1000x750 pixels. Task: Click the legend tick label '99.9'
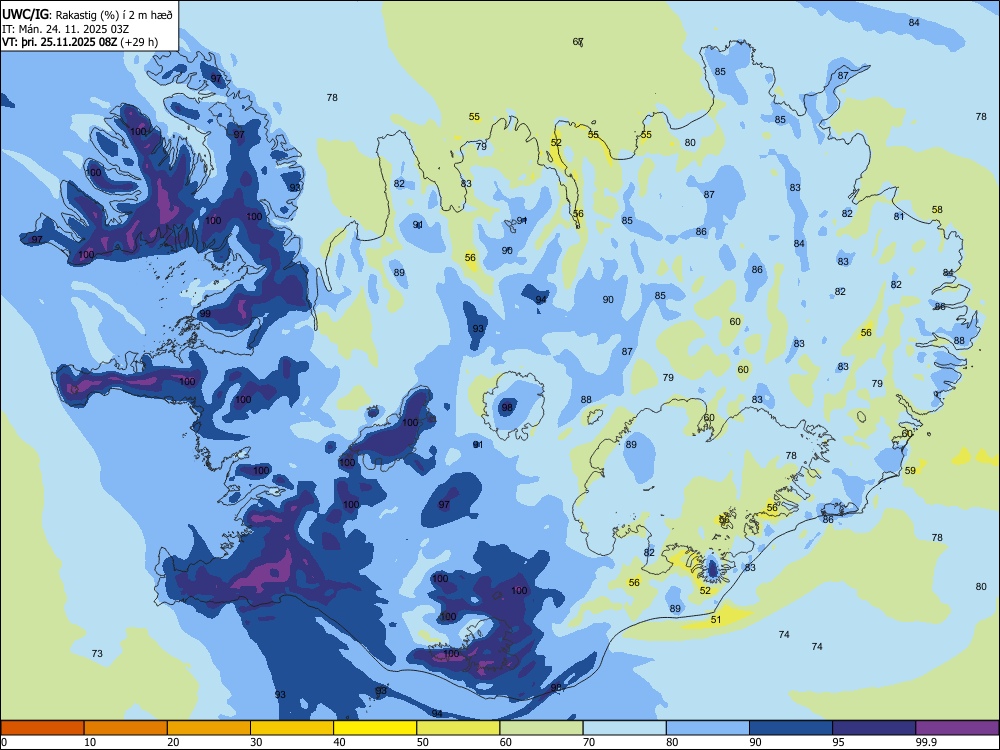[926, 742]
